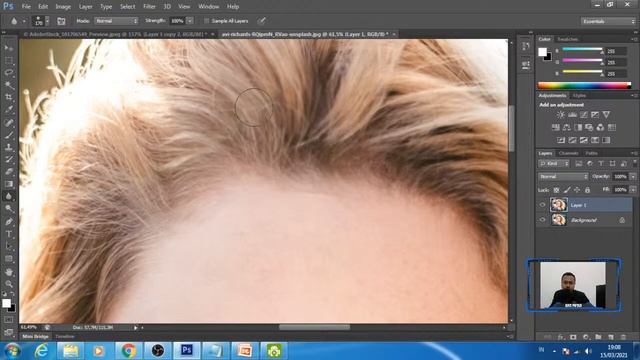Select the Rectangle shape tool
Image resolution: width=640 pixels, height=360 pixels.
click(x=9, y=259)
